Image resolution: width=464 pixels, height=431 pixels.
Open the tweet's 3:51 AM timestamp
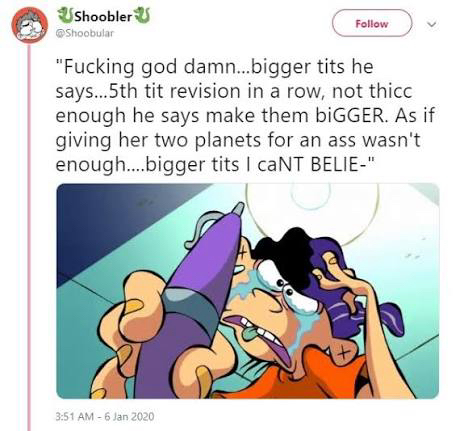click(x=74, y=416)
